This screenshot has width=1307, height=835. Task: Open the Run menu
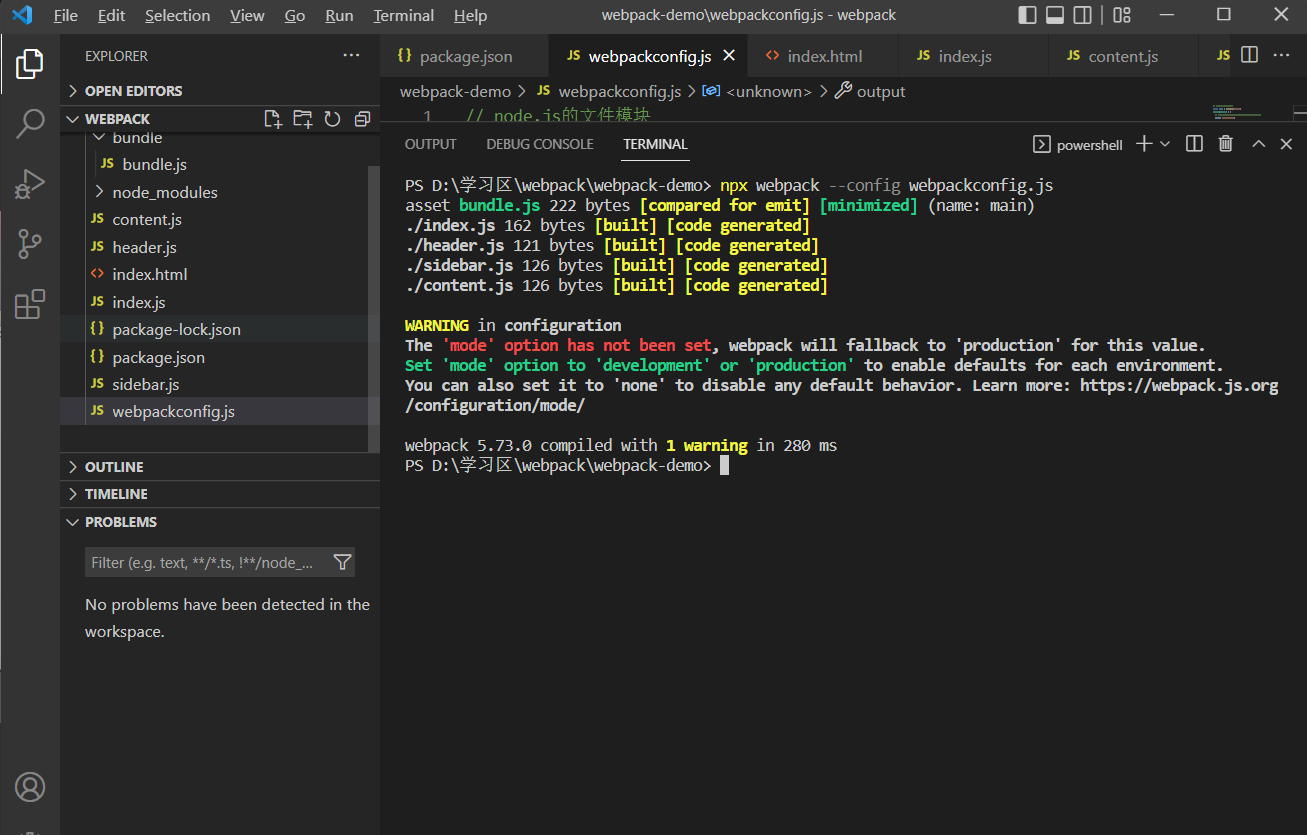click(x=340, y=16)
